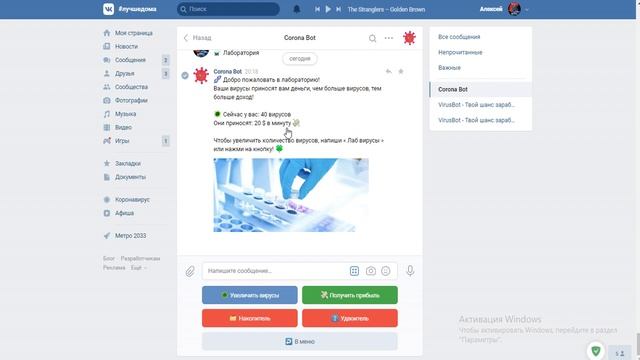This screenshot has width=640, height=360.
Task: Click the Назад back button
Action: click(198, 38)
